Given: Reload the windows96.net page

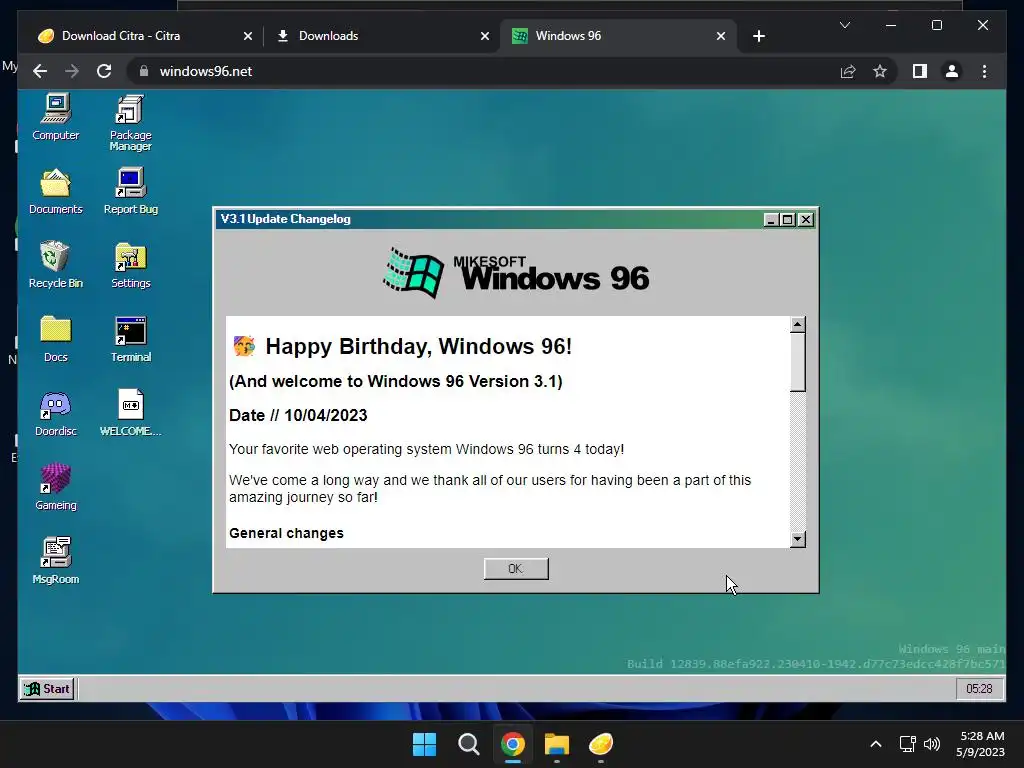Looking at the screenshot, I should (x=104, y=71).
